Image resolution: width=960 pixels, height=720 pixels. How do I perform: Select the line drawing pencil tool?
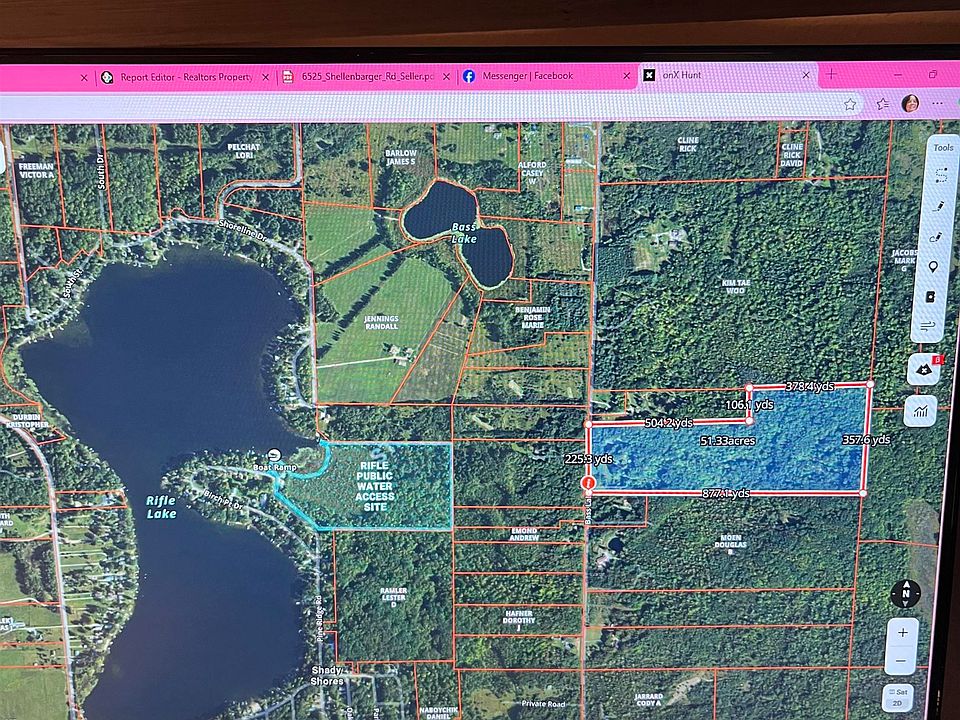point(939,205)
